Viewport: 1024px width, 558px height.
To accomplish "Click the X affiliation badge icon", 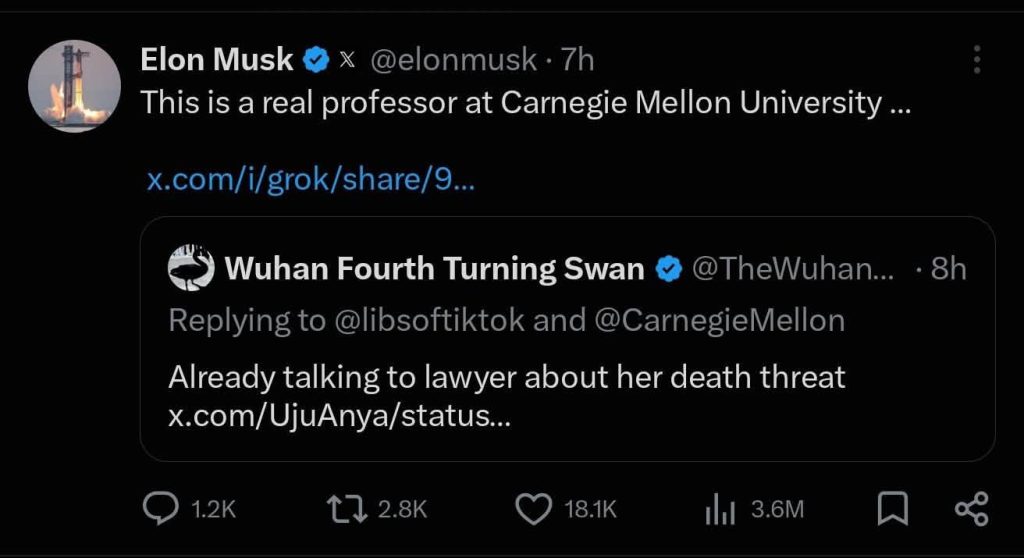I will pyautogui.click(x=347, y=61).
